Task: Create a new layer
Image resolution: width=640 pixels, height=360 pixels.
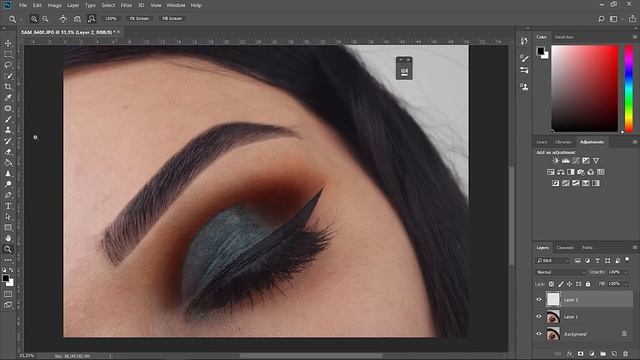Action: coord(614,353)
